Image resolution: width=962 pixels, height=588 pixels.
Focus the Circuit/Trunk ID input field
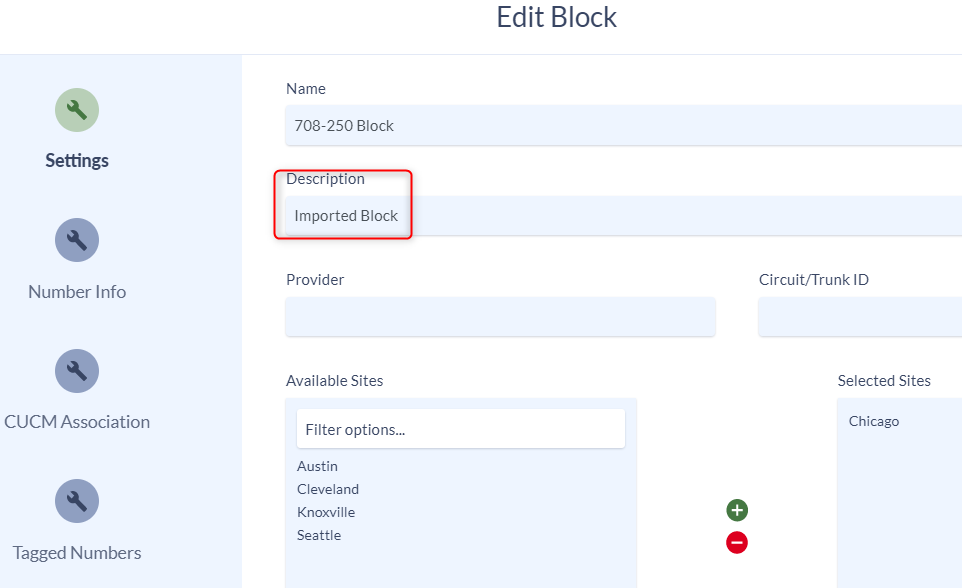[x=860, y=317]
